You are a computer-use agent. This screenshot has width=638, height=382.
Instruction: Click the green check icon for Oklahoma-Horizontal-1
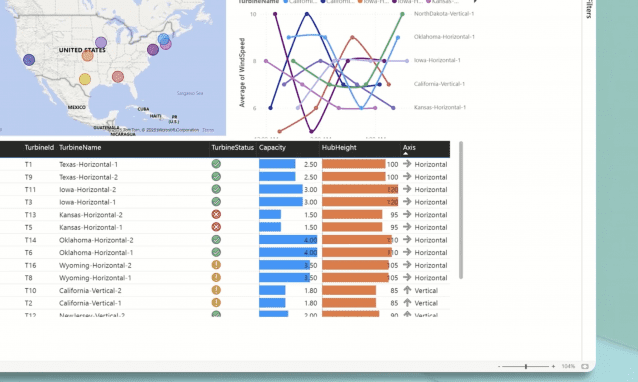[x=216, y=252]
